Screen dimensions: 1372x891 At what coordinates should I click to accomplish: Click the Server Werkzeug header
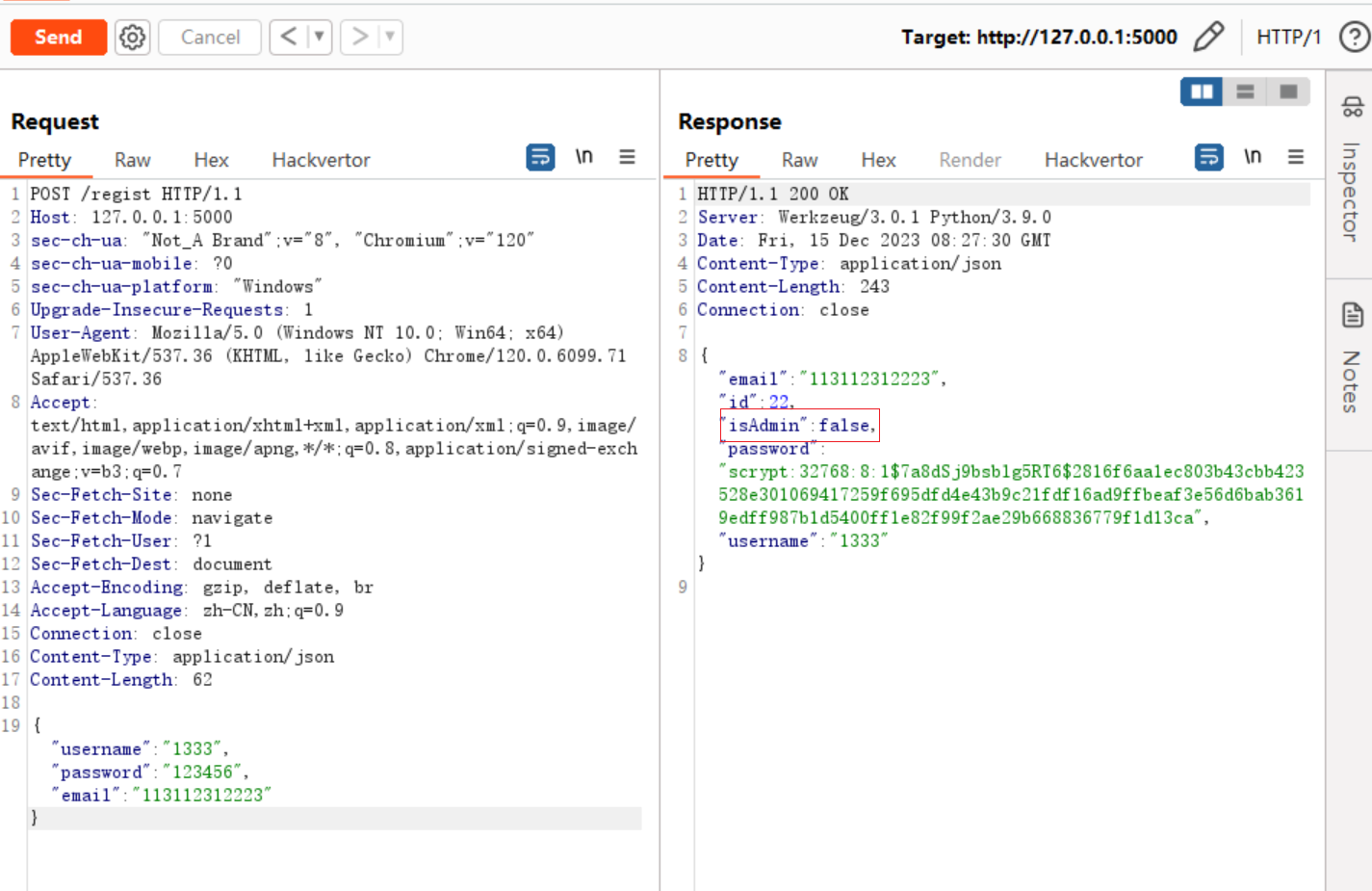click(874, 217)
